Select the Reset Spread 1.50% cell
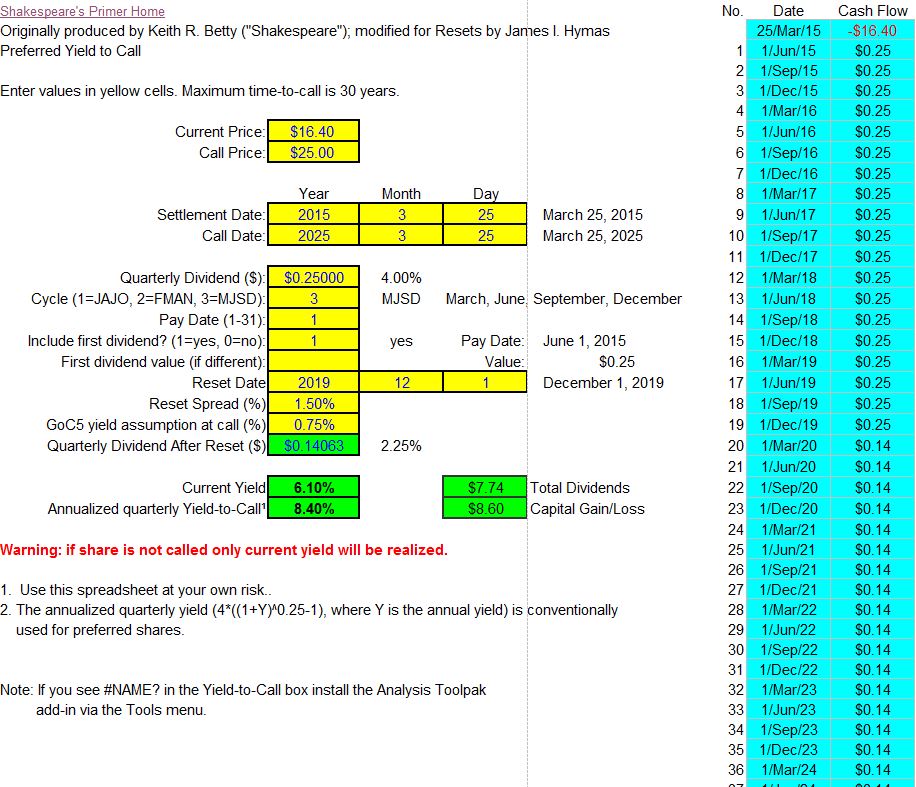Screen dimensions: 916x787 (313, 404)
